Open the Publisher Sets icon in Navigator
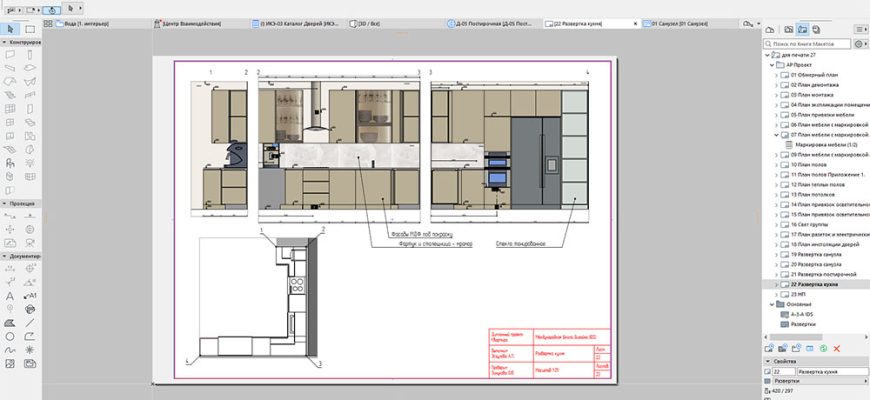Image resolution: width=870 pixels, height=400 pixels. tap(817, 31)
